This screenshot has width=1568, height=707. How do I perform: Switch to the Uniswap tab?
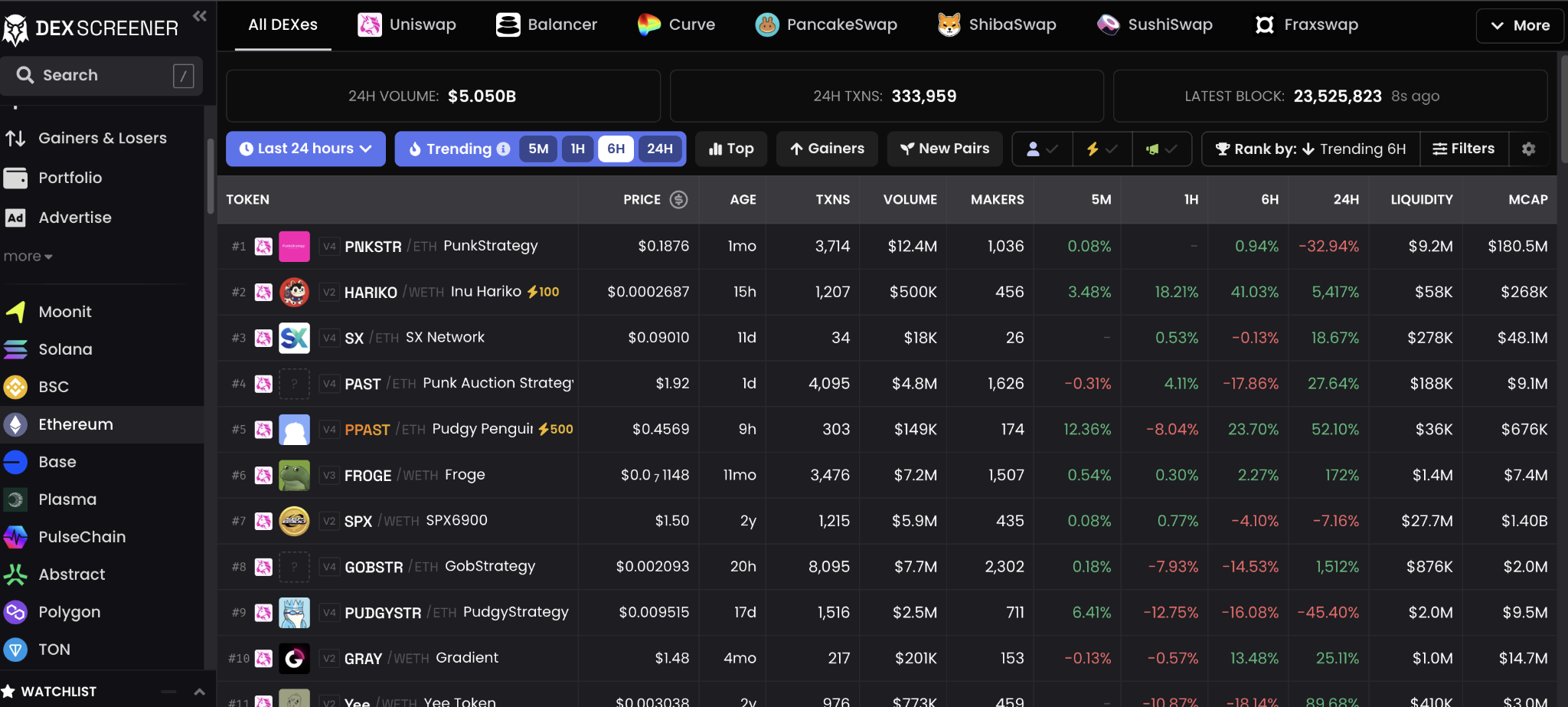tap(407, 25)
